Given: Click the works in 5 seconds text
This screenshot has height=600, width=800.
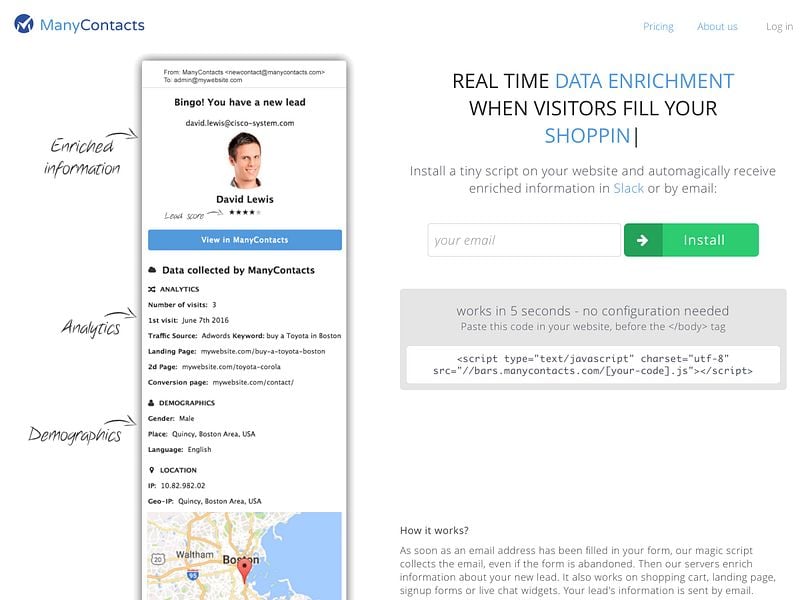Looking at the screenshot, I should click(x=593, y=311).
